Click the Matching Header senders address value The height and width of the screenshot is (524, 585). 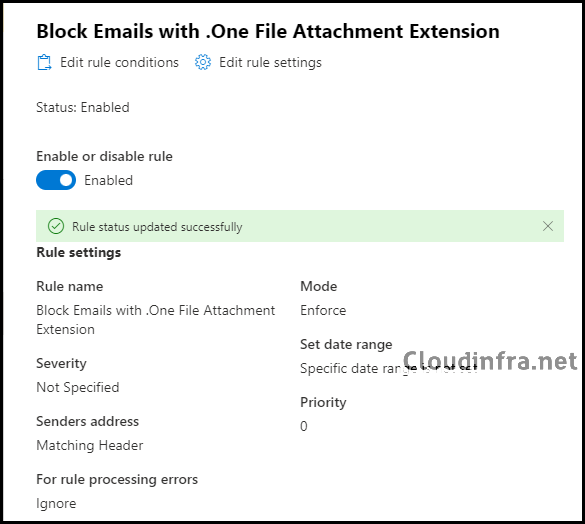[90, 445]
